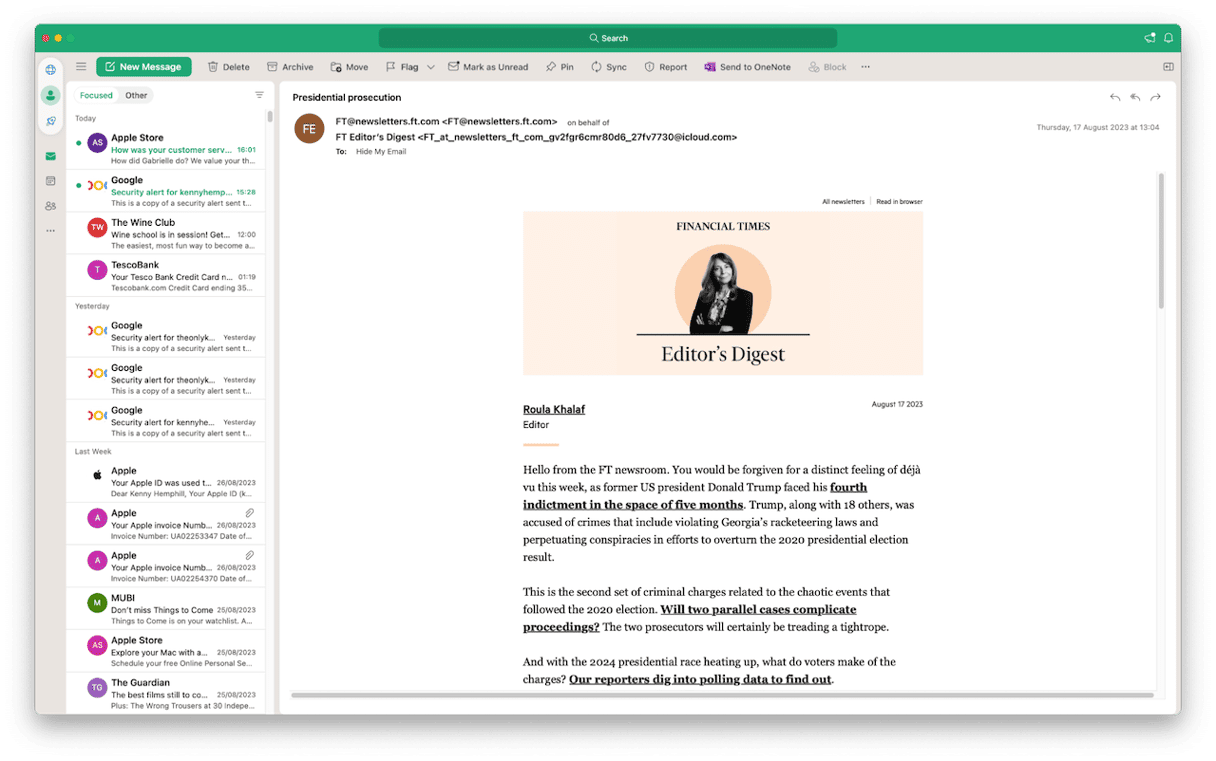
Task: Open Apple invoice UA02254370 email
Action: (166, 566)
